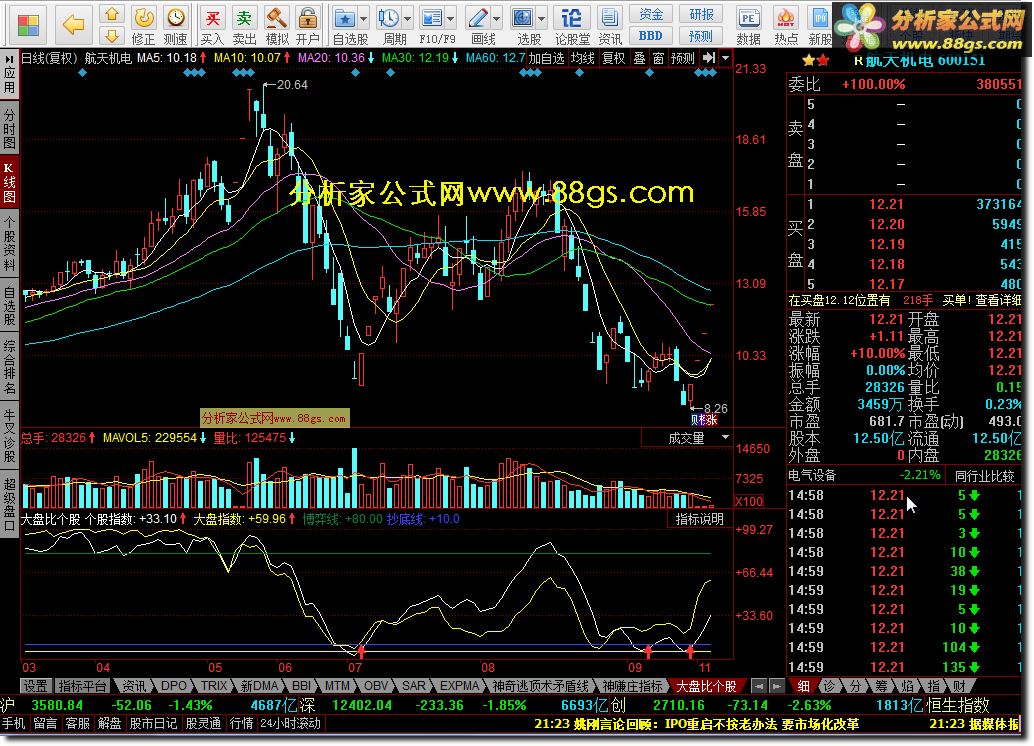1034x746 pixels.
Task: Expand the 周期 period dropdown arrow
Action: (x=408, y=18)
